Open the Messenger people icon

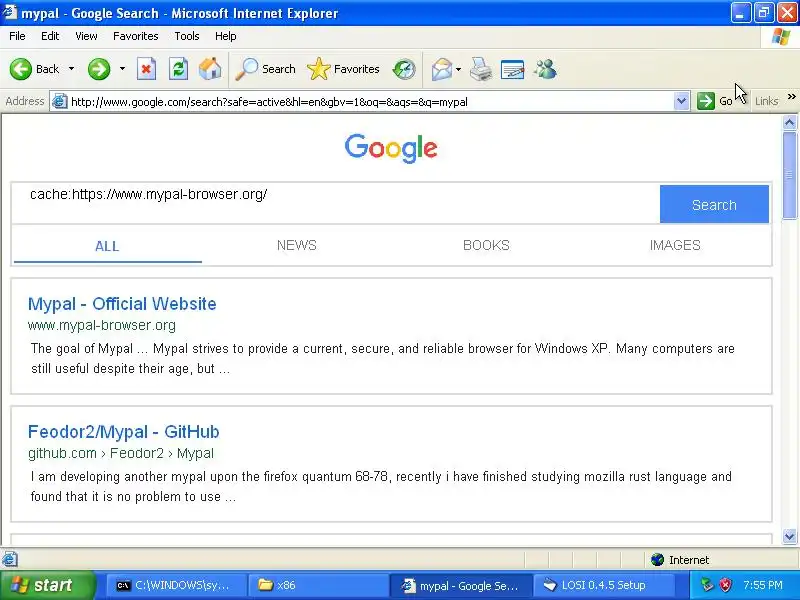[x=545, y=69]
